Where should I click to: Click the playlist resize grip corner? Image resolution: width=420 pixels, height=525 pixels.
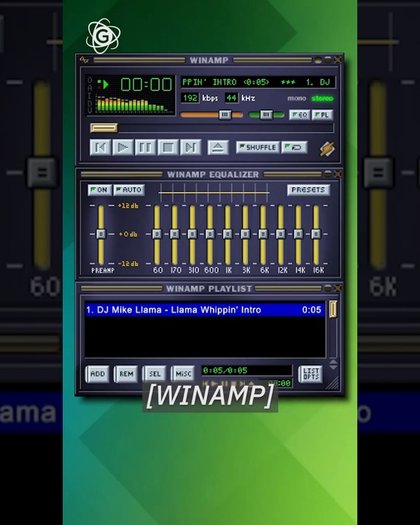tap(333, 384)
